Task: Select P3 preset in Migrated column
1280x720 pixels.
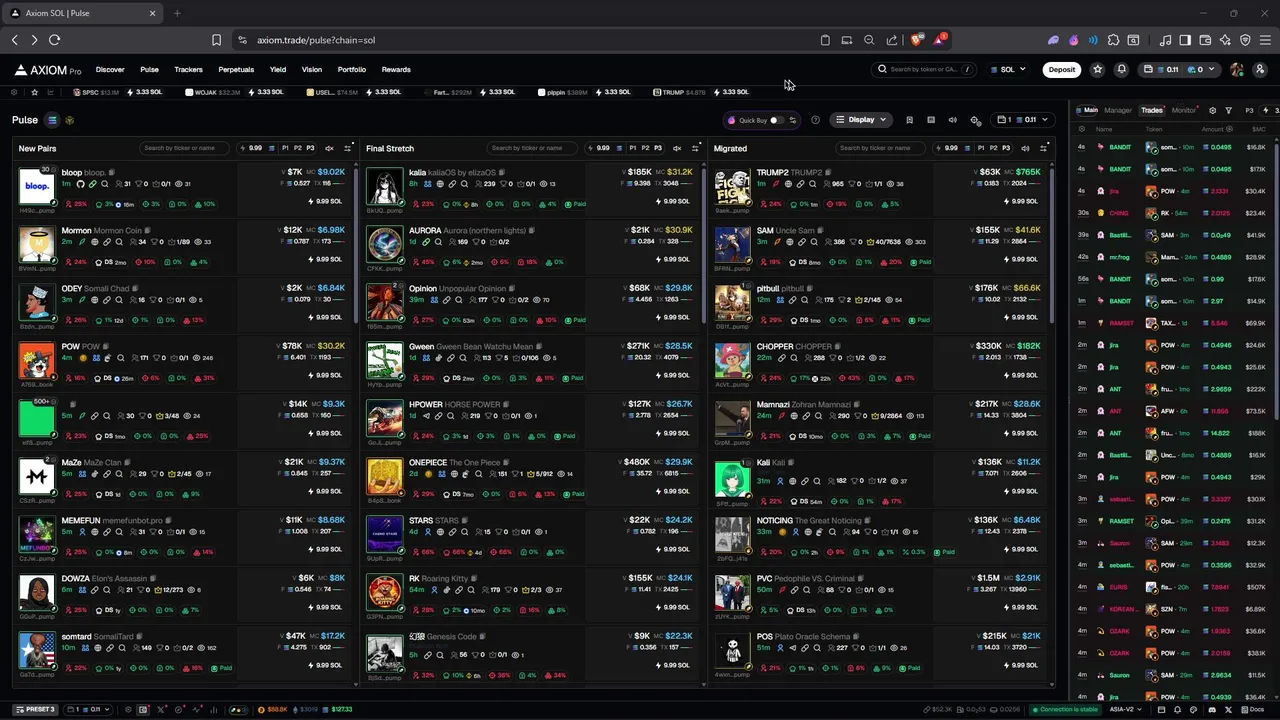Action: pyautogui.click(x=1005, y=148)
